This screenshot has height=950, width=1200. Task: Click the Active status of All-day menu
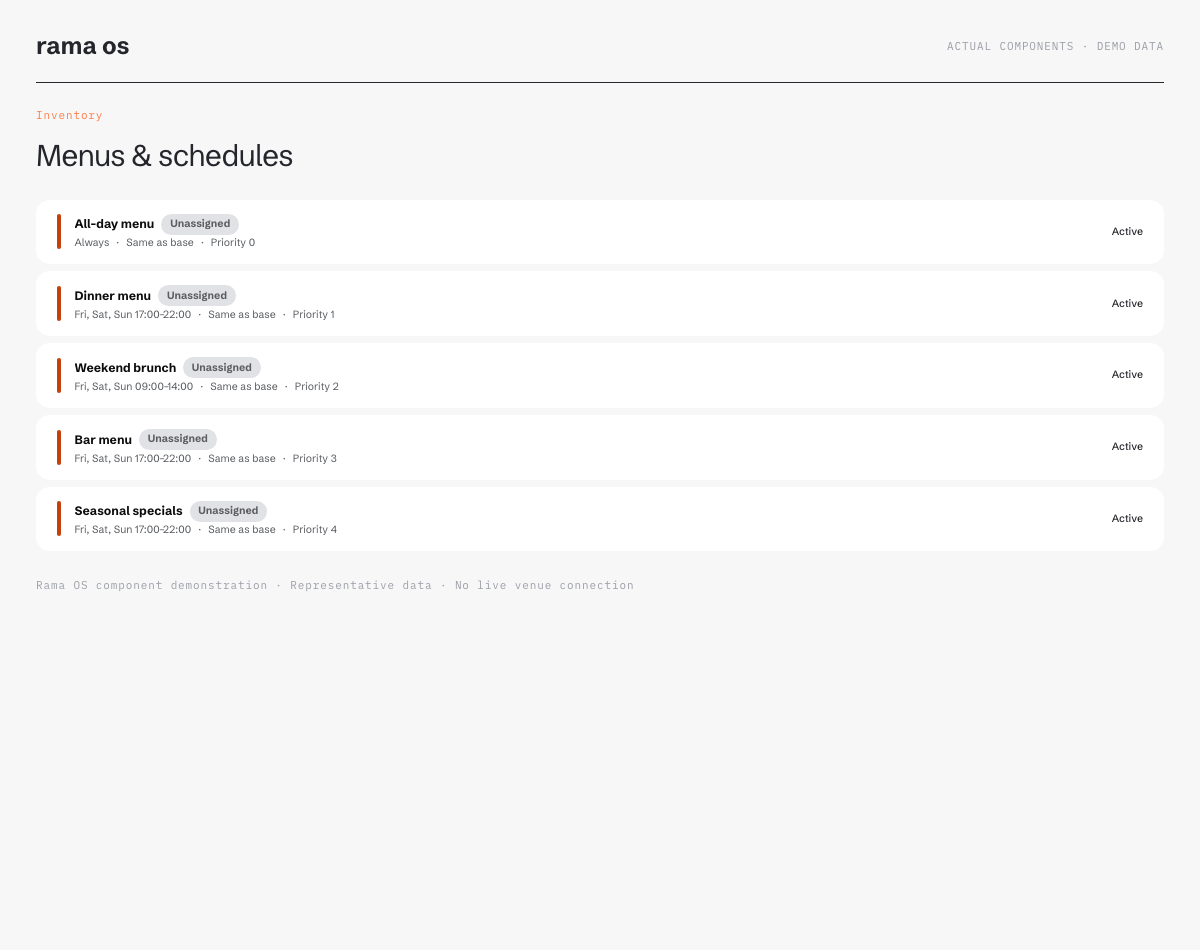coord(1127,232)
